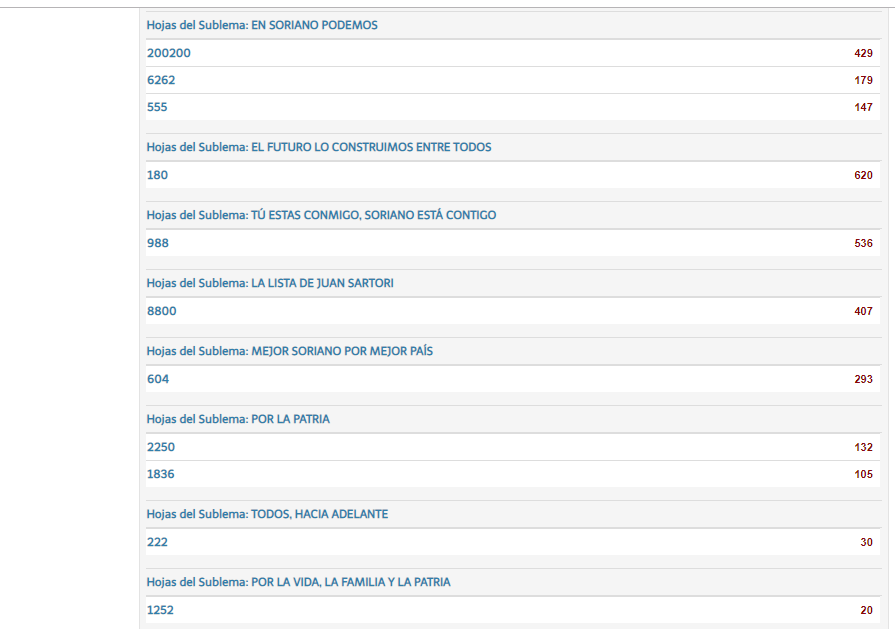895x629 pixels.
Task: Click the EN SORIANO PODEMOS sublema header
Action: [262, 25]
